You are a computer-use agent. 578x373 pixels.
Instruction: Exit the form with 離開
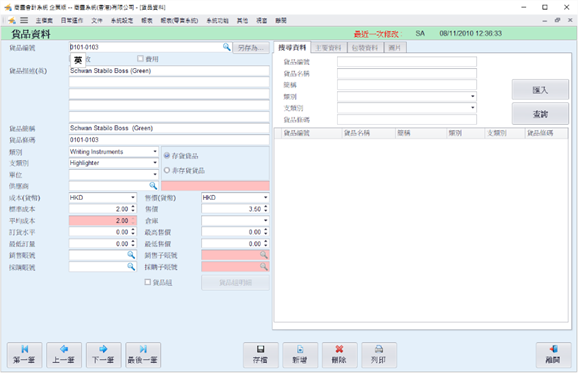coord(553,355)
